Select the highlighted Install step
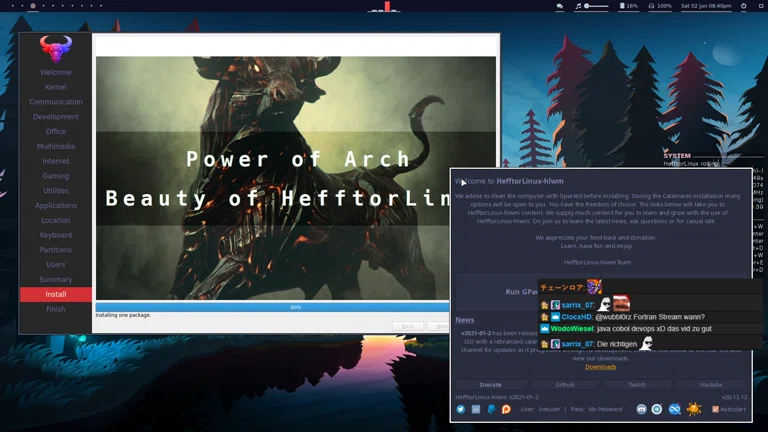Viewport: 768px width, 432px height. pos(56,294)
